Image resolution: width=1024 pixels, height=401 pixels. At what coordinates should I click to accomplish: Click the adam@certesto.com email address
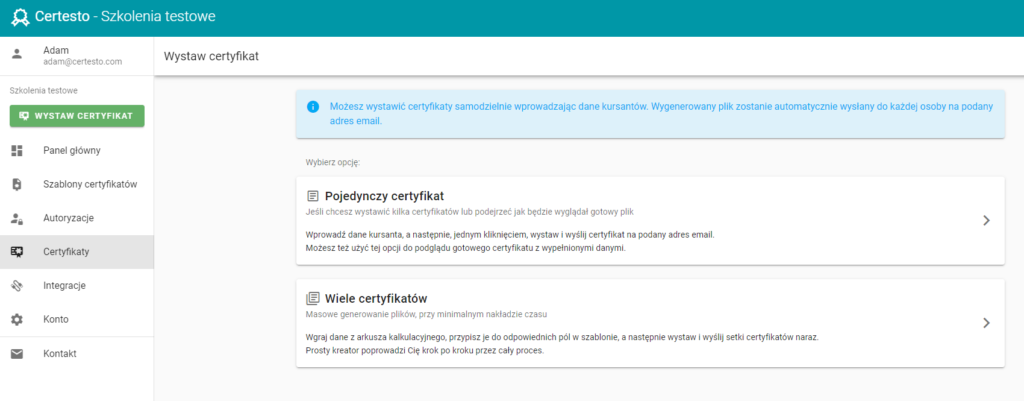coord(82,61)
